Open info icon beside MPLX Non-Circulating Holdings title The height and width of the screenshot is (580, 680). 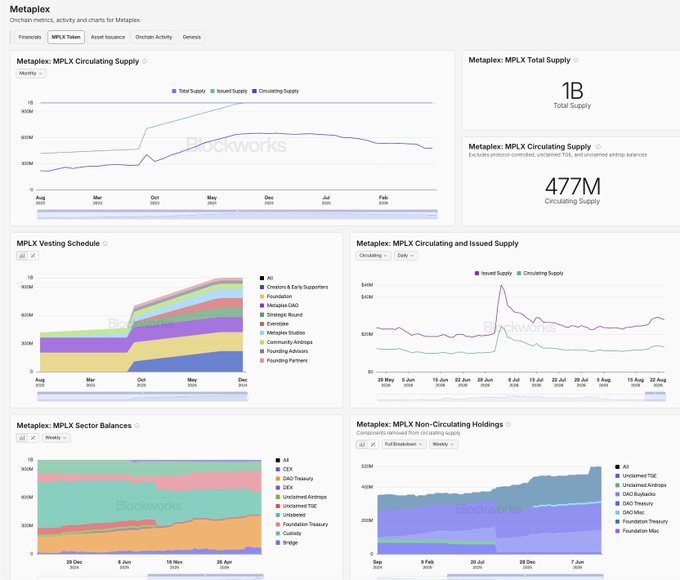[508, 424]
